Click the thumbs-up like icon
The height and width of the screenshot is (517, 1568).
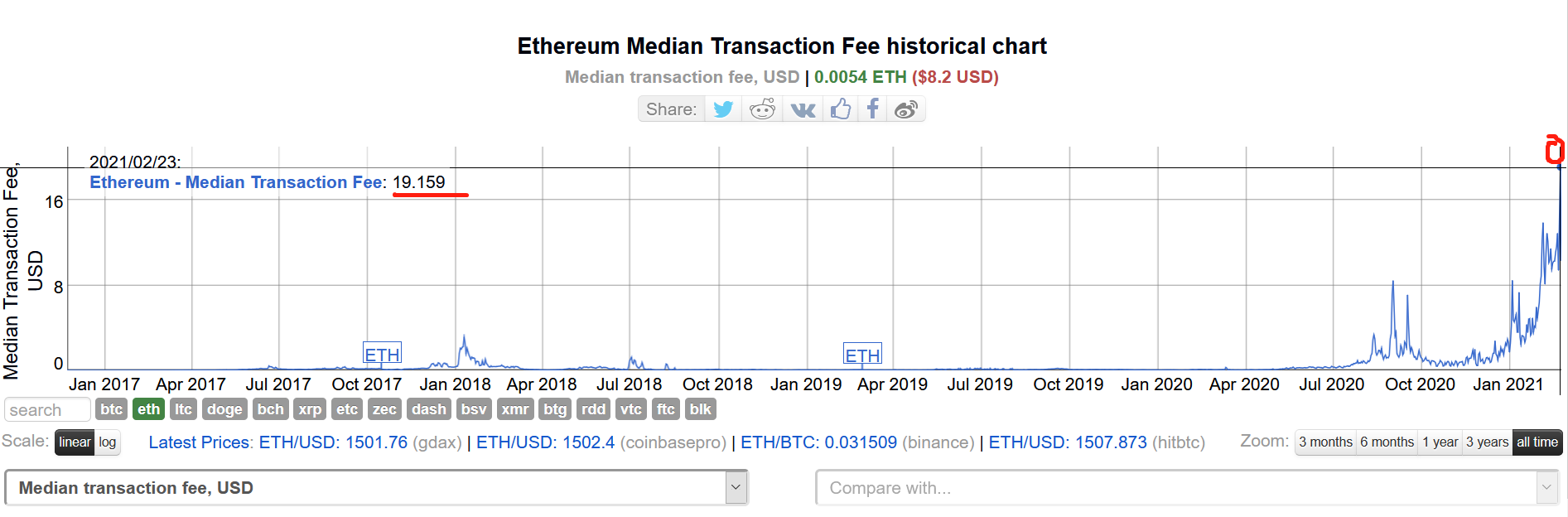click(841, 109)
